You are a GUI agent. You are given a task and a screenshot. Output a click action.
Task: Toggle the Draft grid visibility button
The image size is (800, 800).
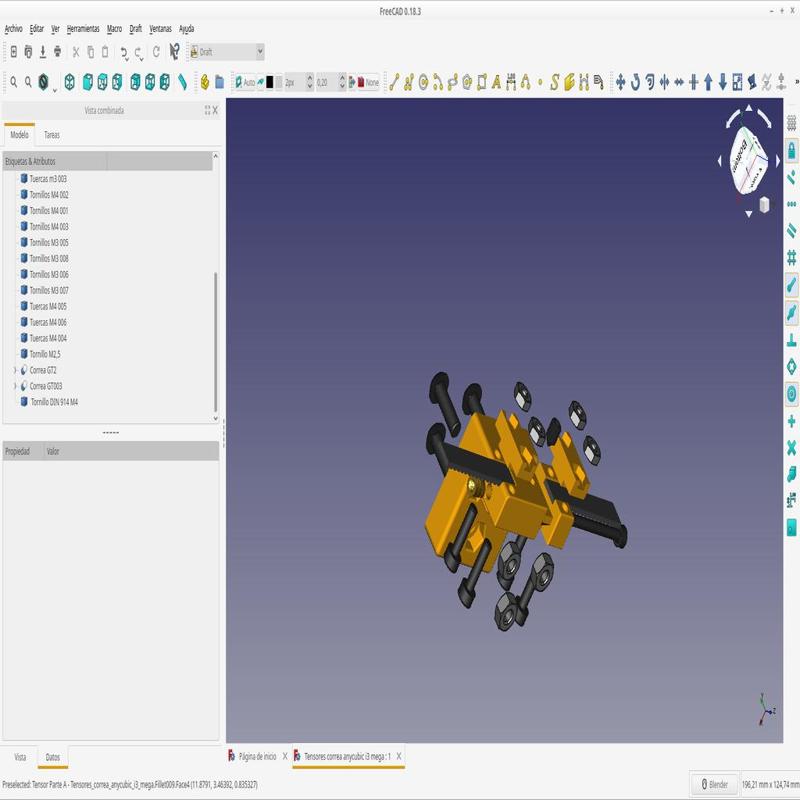(x=791, y=122)
